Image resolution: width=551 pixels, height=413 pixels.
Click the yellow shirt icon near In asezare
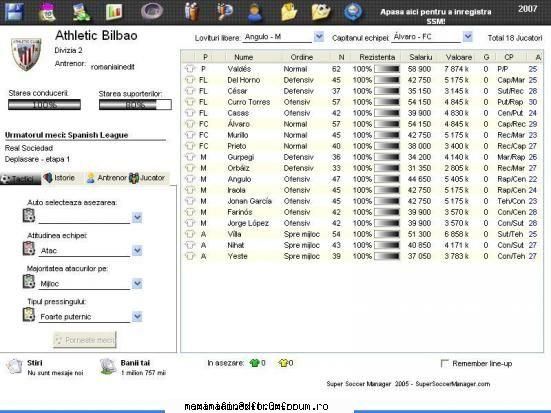point(283,363)
